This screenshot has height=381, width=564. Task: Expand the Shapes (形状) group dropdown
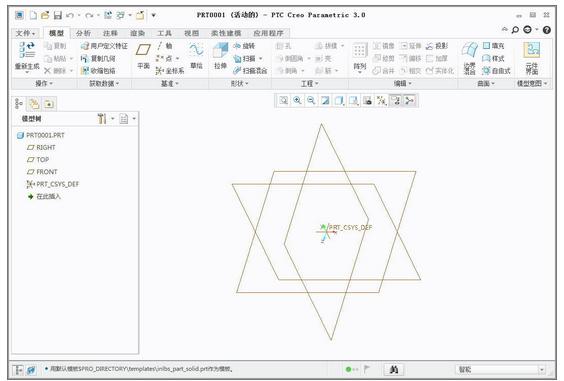pyautogui.click(x=240, y=83)
